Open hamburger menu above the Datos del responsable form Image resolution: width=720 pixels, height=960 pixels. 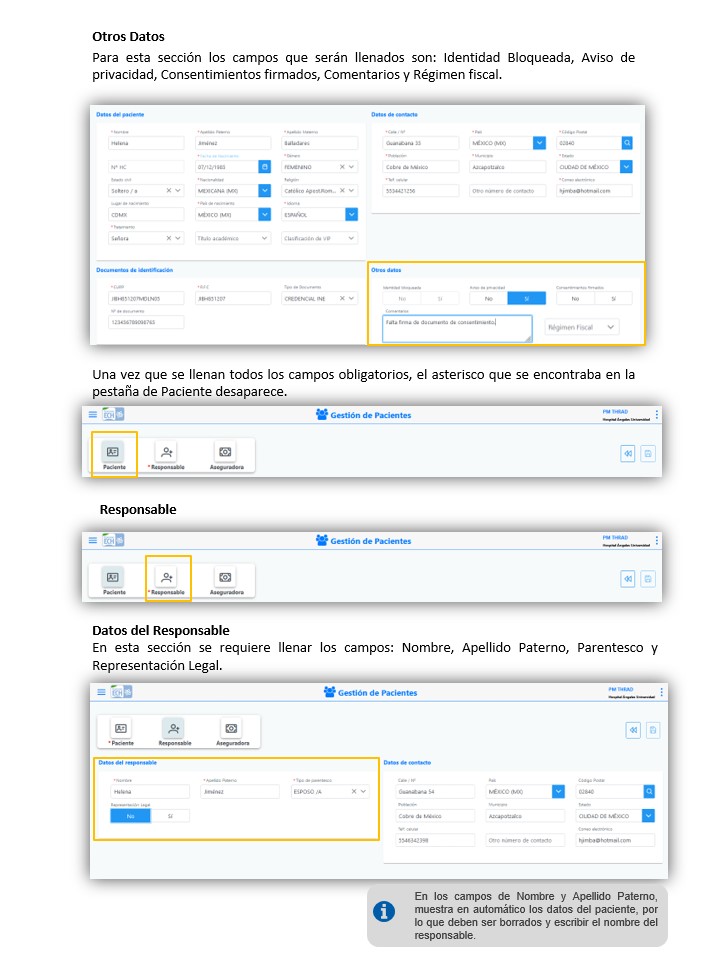tap(101, 692)
